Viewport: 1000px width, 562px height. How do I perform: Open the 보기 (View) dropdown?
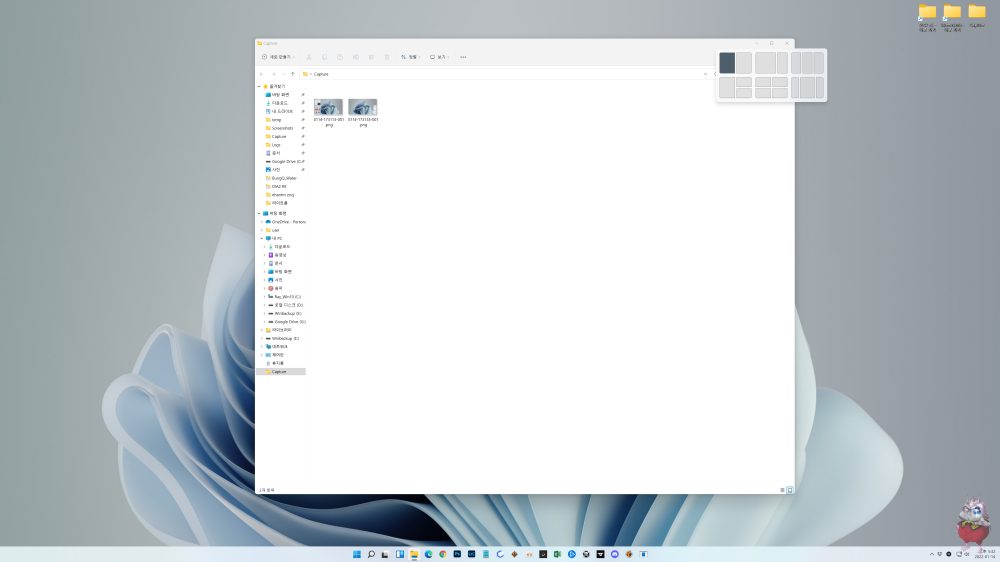pyautogui.click(x=439, y=57)
